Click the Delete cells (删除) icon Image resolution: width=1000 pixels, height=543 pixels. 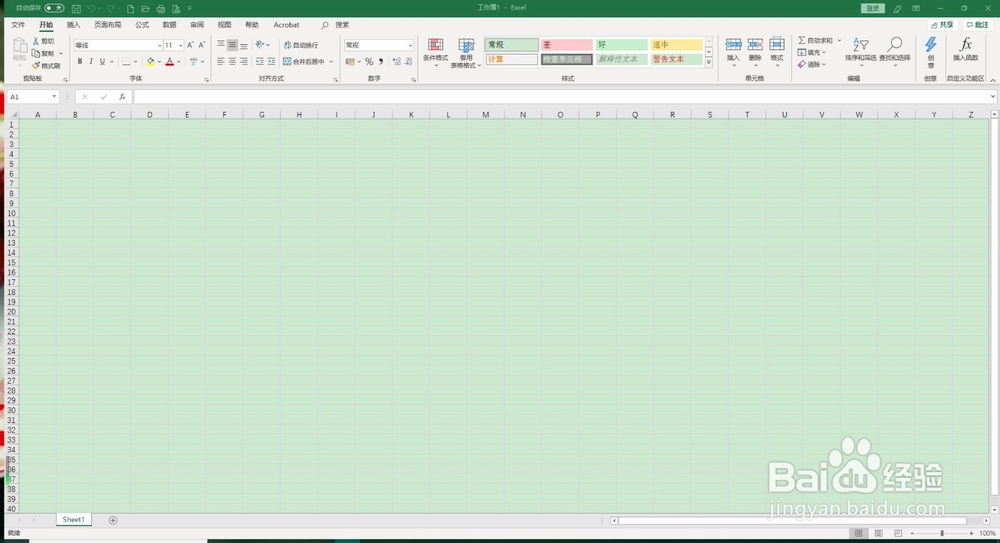tap(755, 45)
